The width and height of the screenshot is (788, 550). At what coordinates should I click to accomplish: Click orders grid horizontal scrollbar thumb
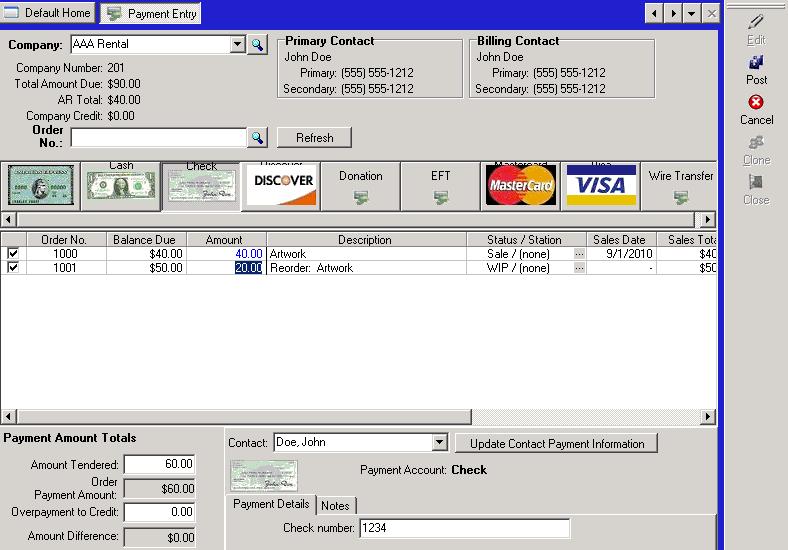[x=244, y=416]
